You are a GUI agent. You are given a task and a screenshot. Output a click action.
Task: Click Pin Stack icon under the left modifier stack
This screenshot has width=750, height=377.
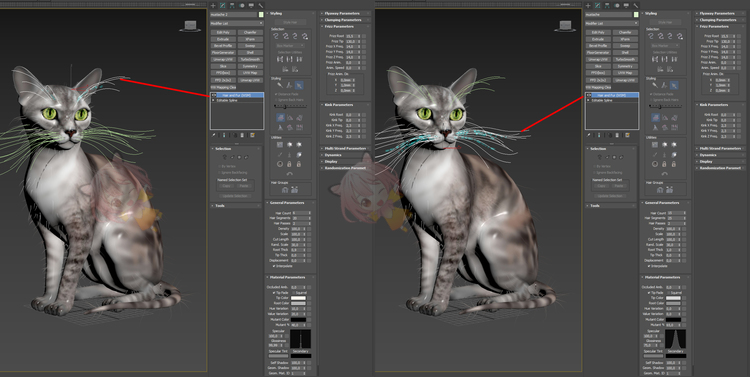[x=214, y=135]
